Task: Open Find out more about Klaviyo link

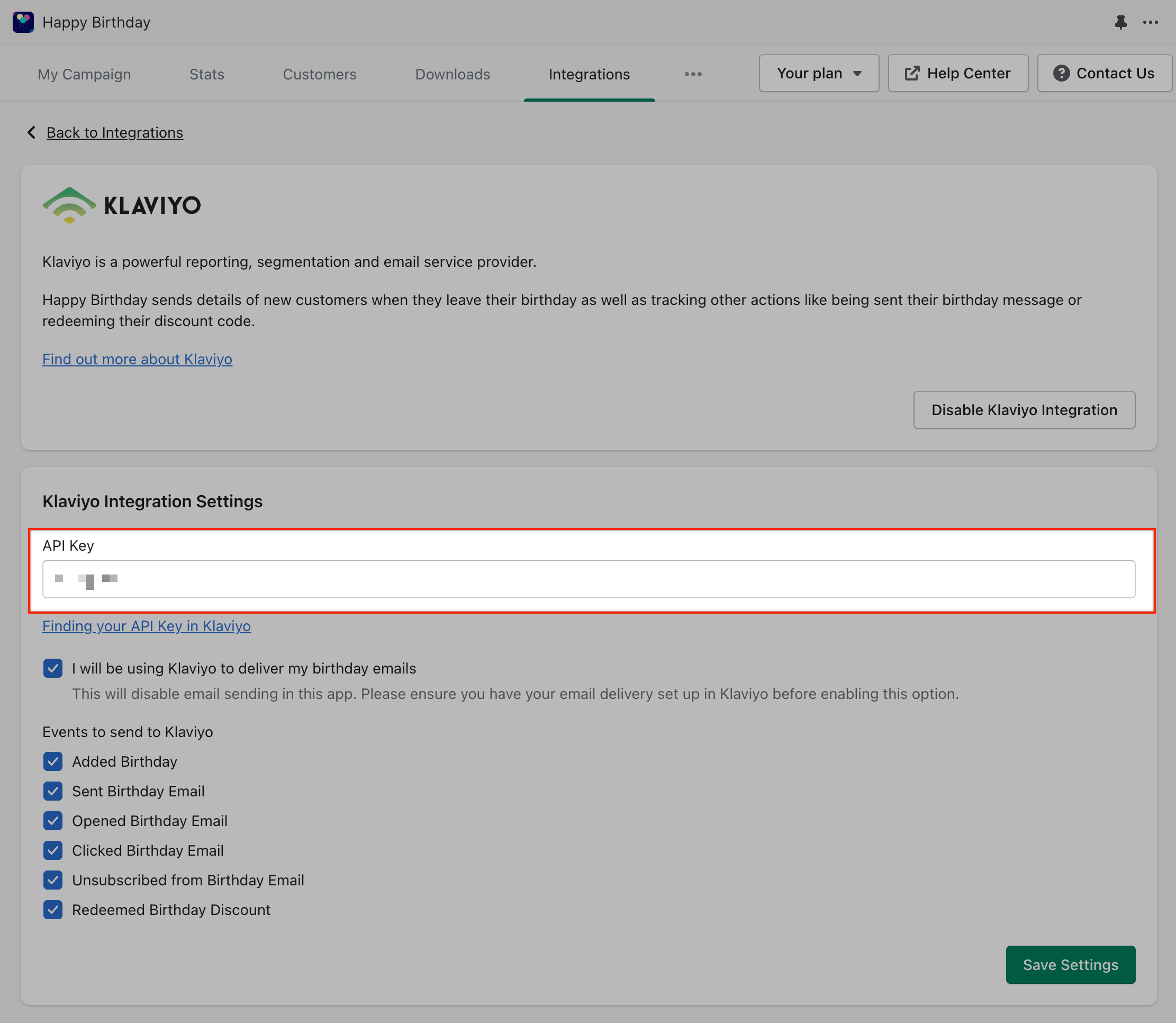Action: pos(138,359)
